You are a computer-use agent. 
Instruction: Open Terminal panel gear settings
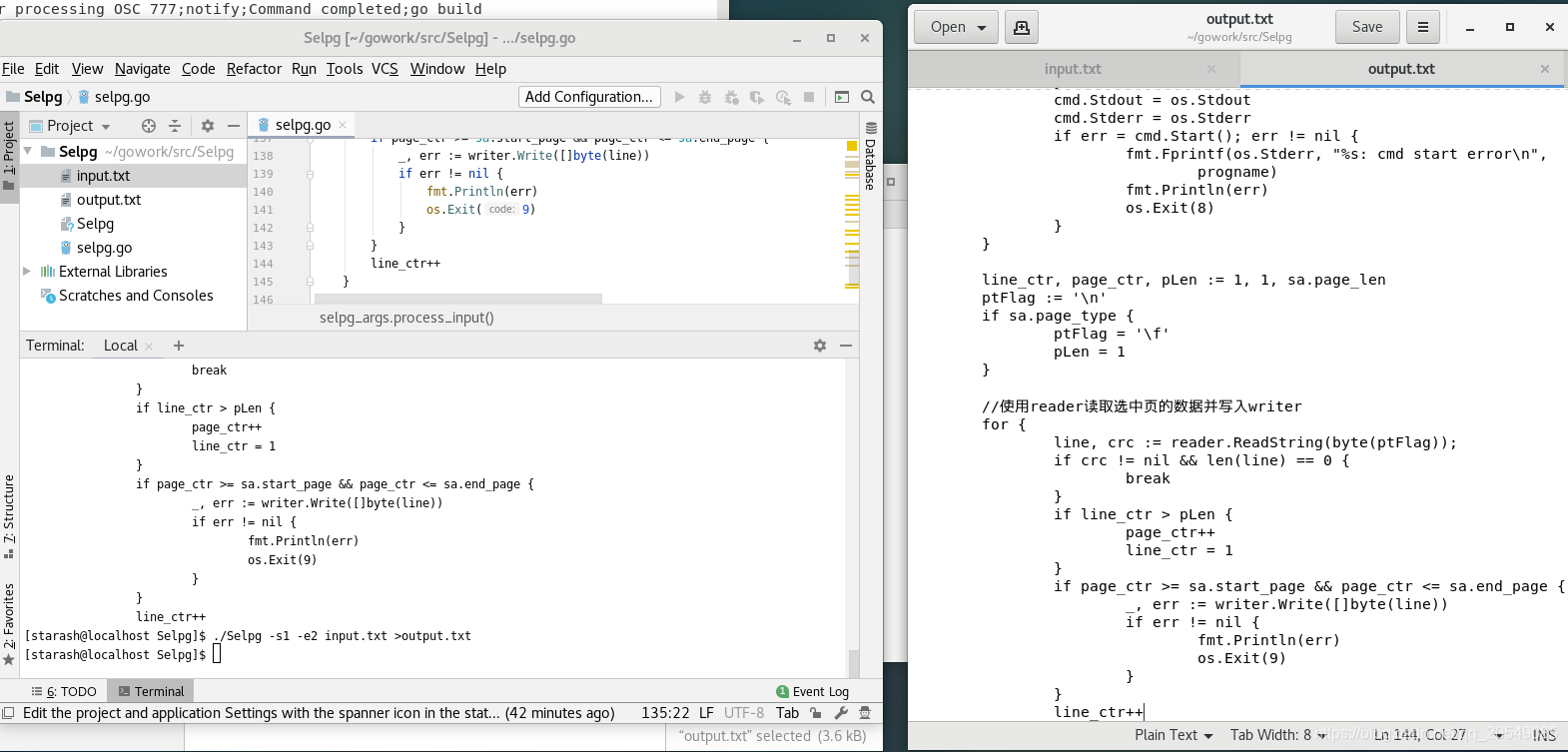(x=820, y=346)
